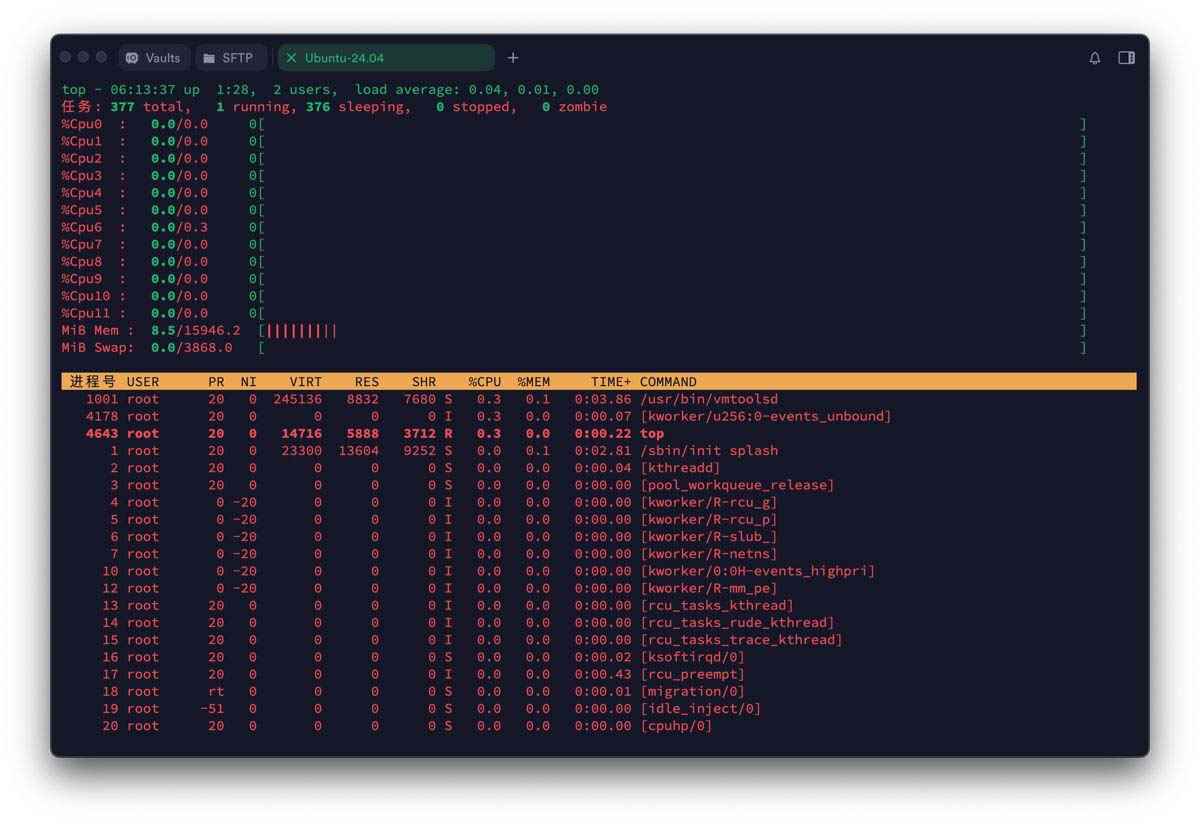Click the total memory value 15946.2

pyautogui.click(x=212, y=330)
